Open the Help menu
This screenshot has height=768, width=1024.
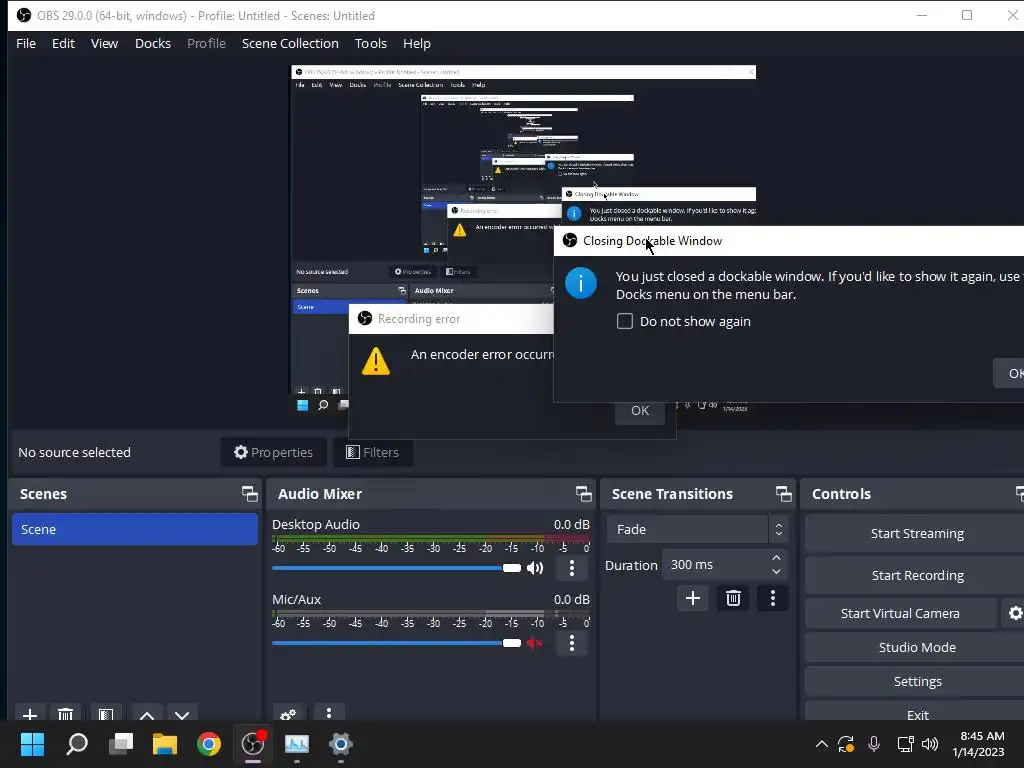point(417,43)
